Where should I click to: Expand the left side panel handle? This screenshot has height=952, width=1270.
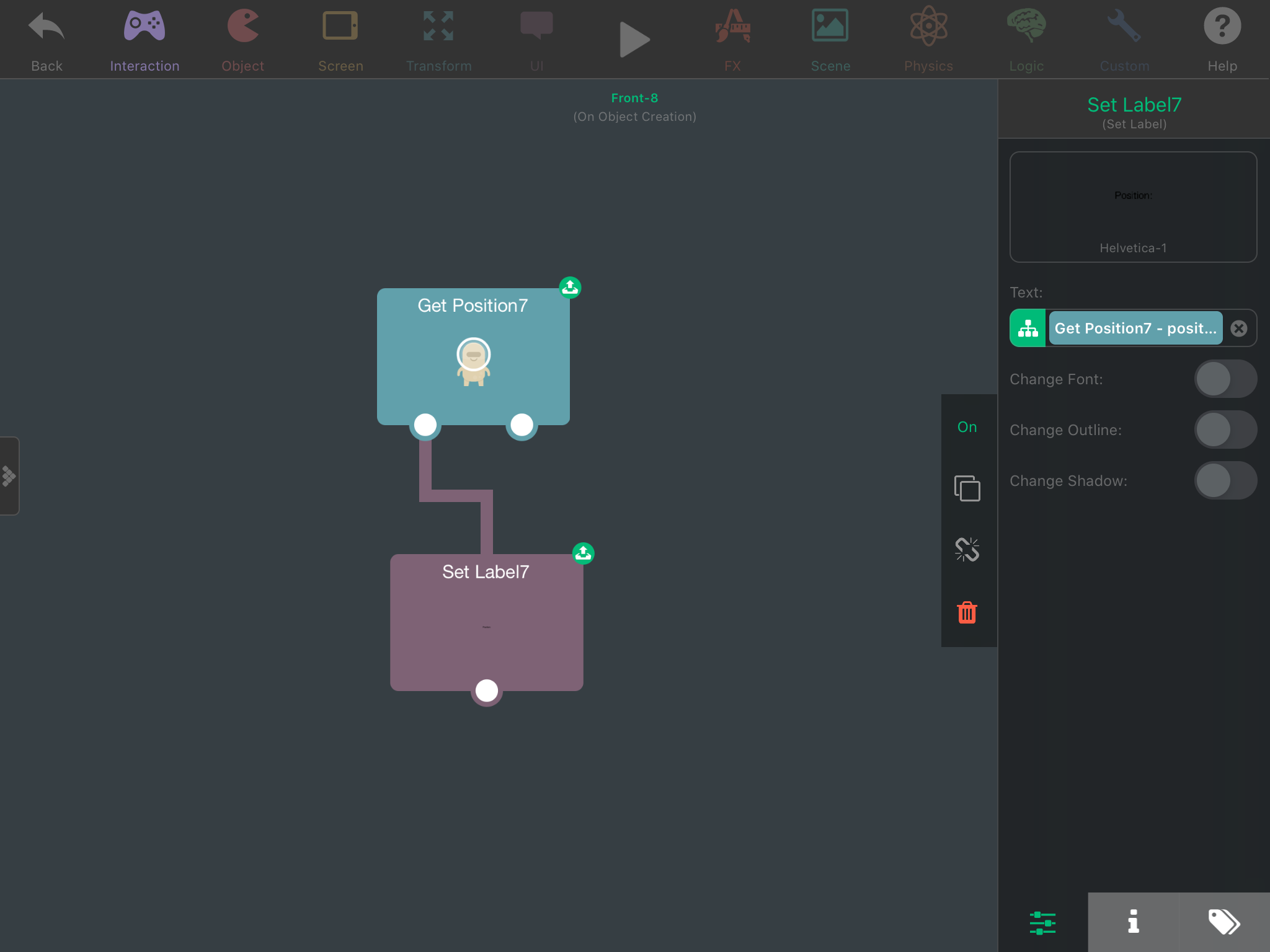coord(9,476)
